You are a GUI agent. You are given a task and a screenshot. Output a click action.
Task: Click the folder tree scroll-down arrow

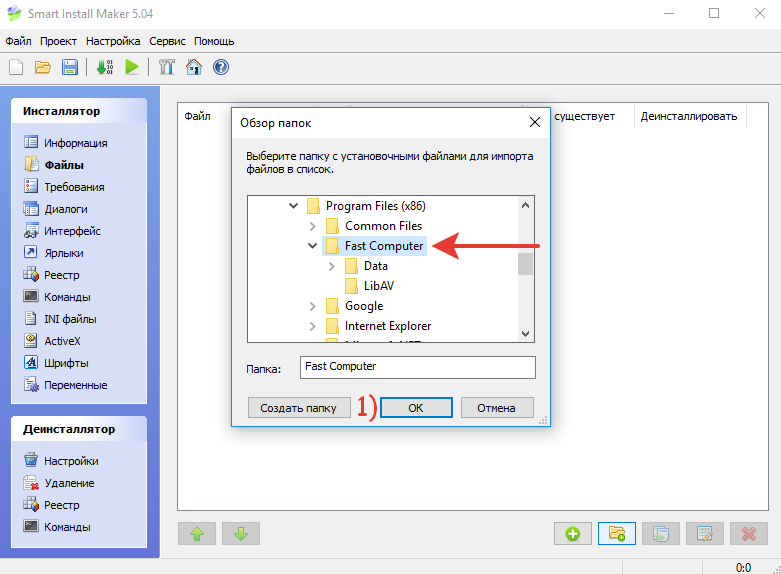click(x=525, y=334)
